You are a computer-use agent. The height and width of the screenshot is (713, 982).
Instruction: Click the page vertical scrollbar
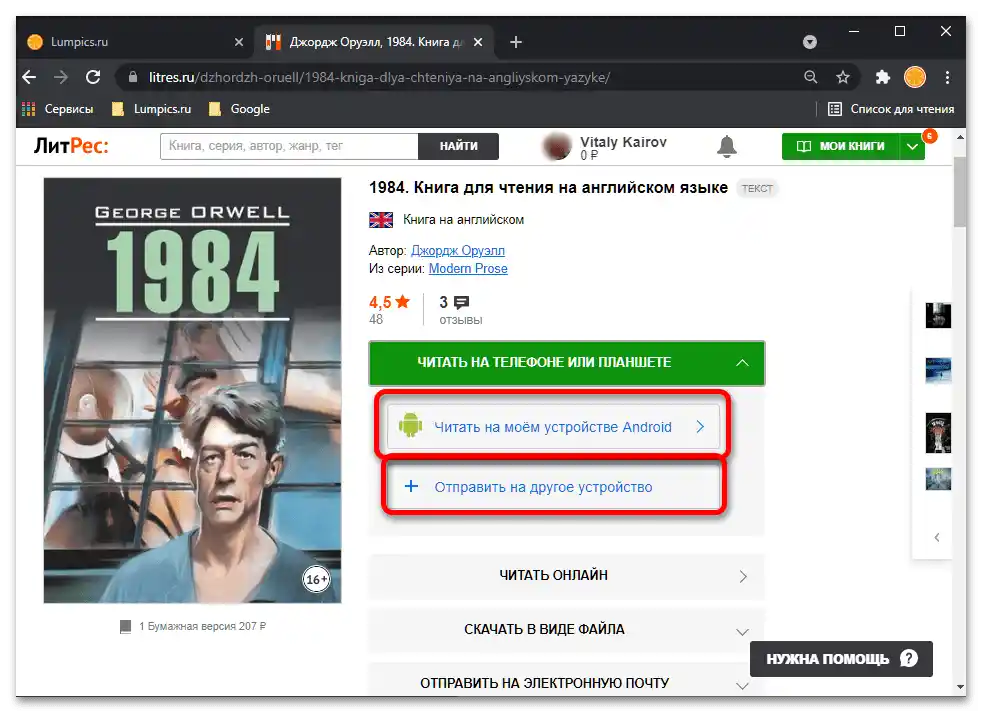click(959, 191)
